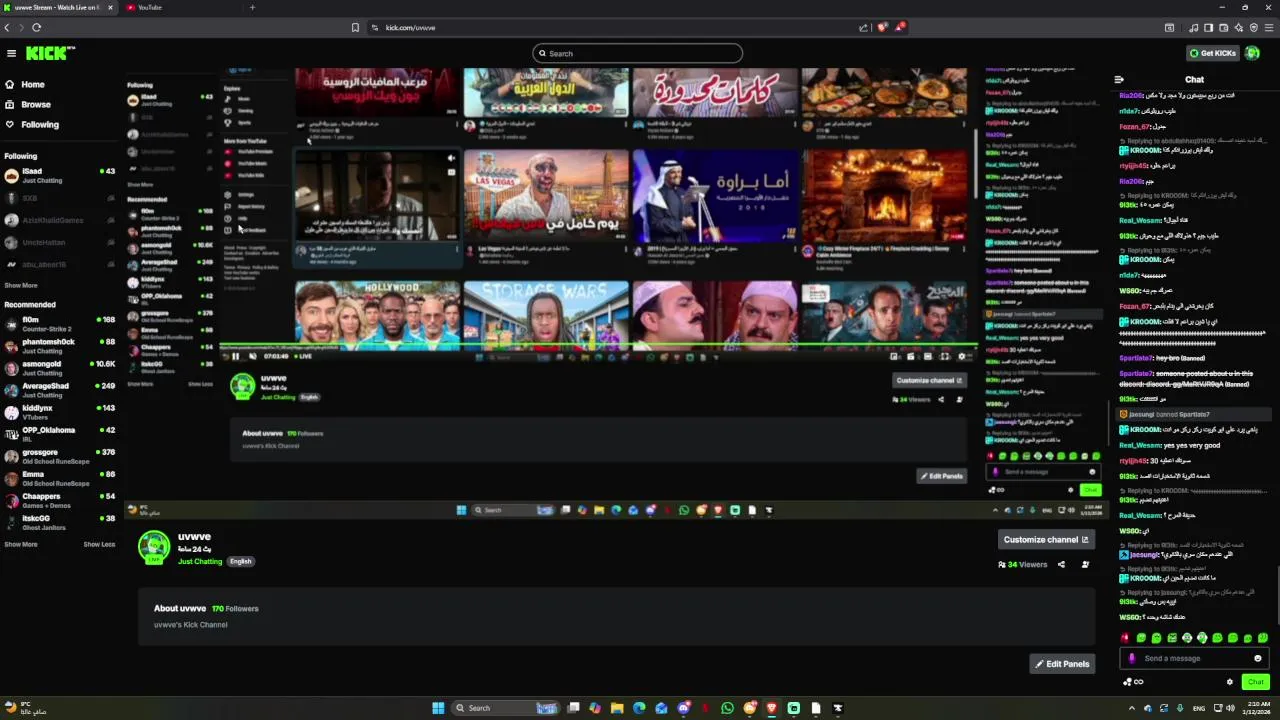
Task: Open the user profile avatar menu
Action: [1253, 53]
